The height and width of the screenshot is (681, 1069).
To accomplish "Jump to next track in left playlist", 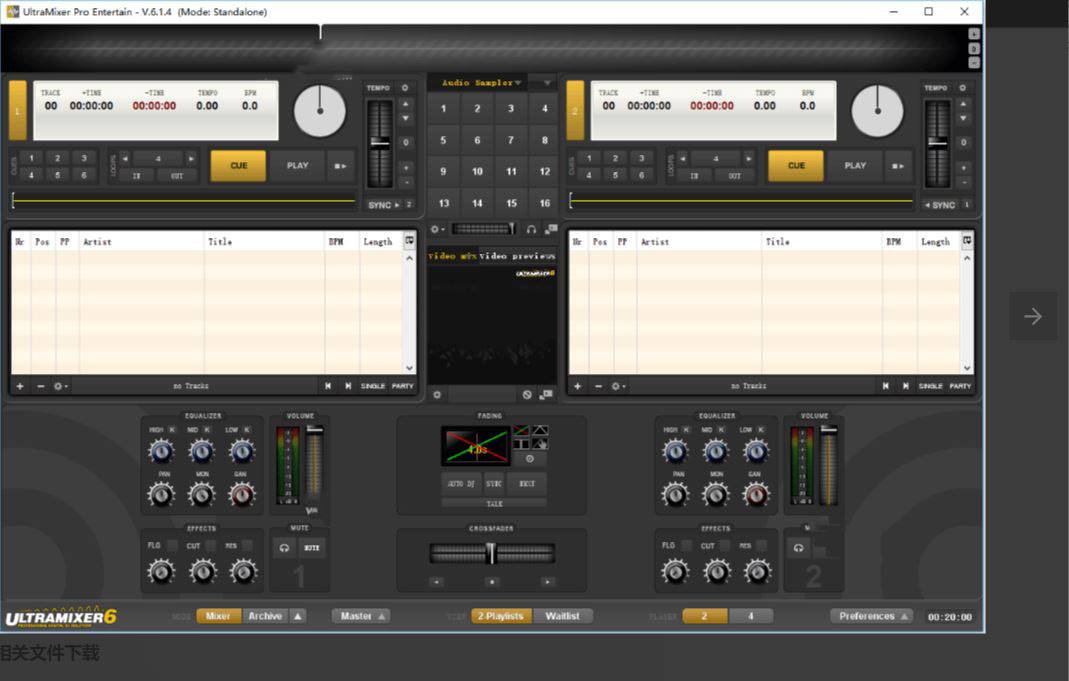I will [348, 387].
